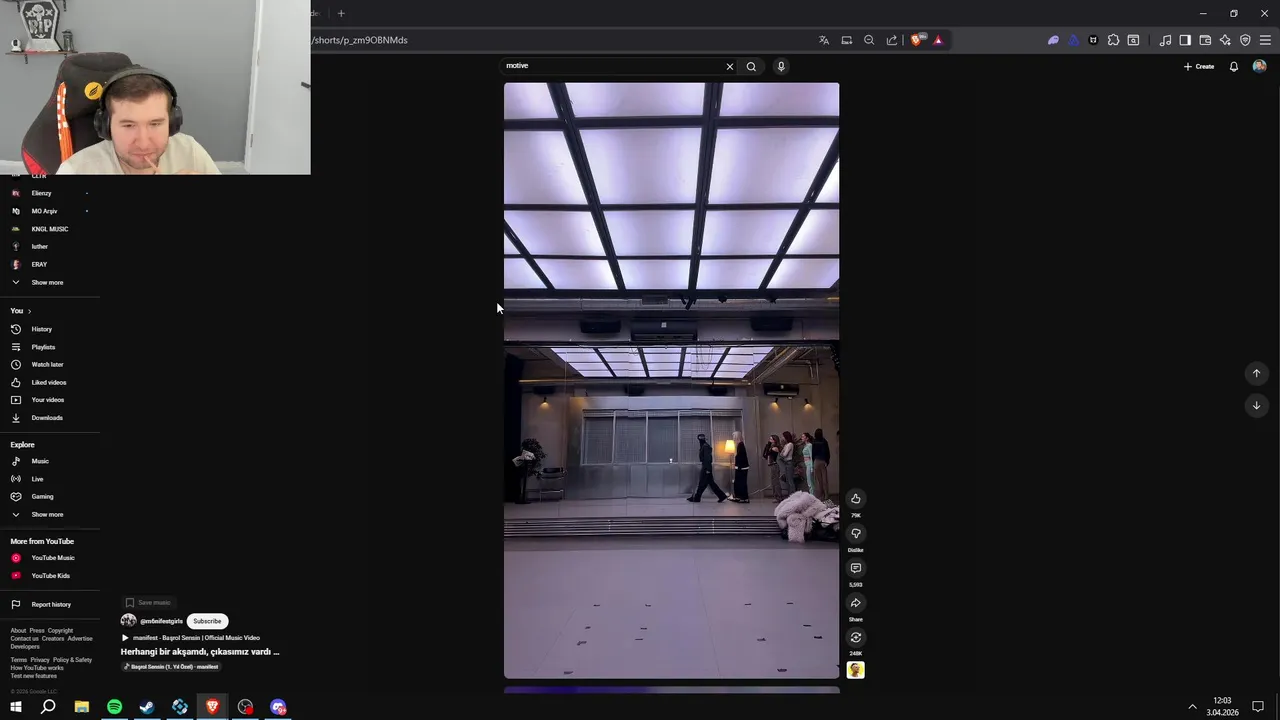
Task: Open the remix button on the Short
Action: (x=855, y=637)
